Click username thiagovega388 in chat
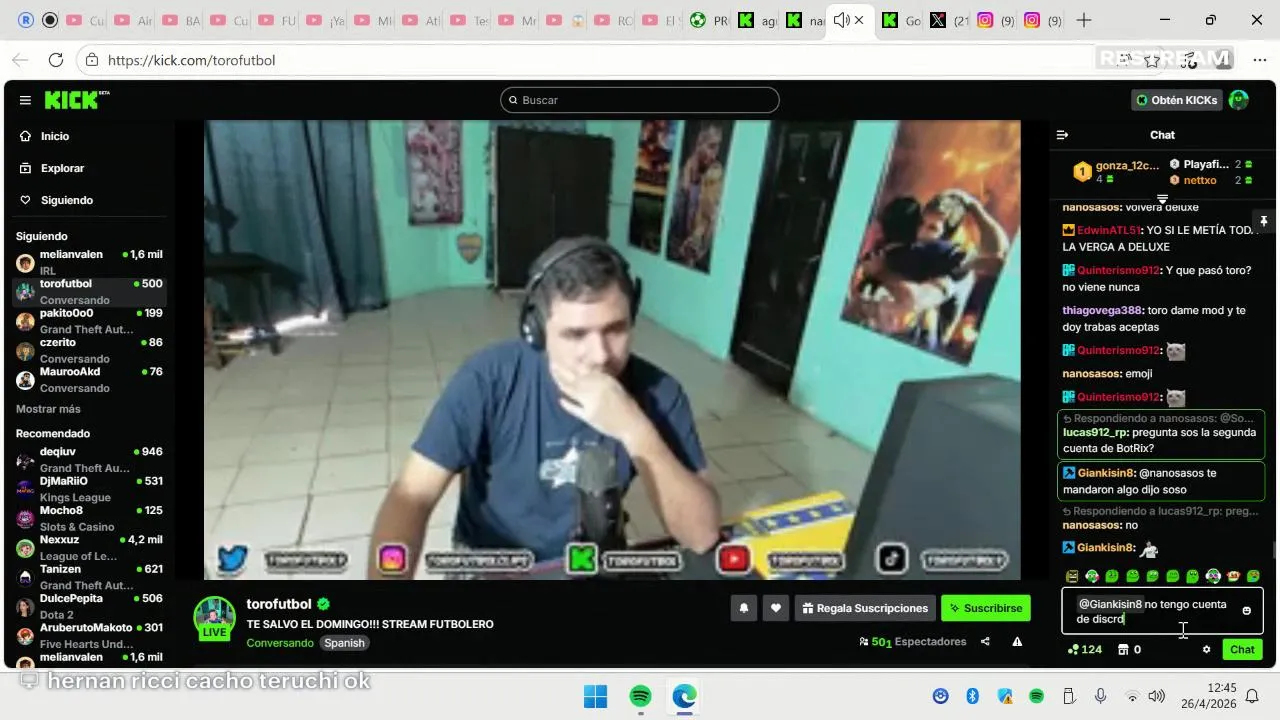1280x720 pixels. click(1102, 310)
